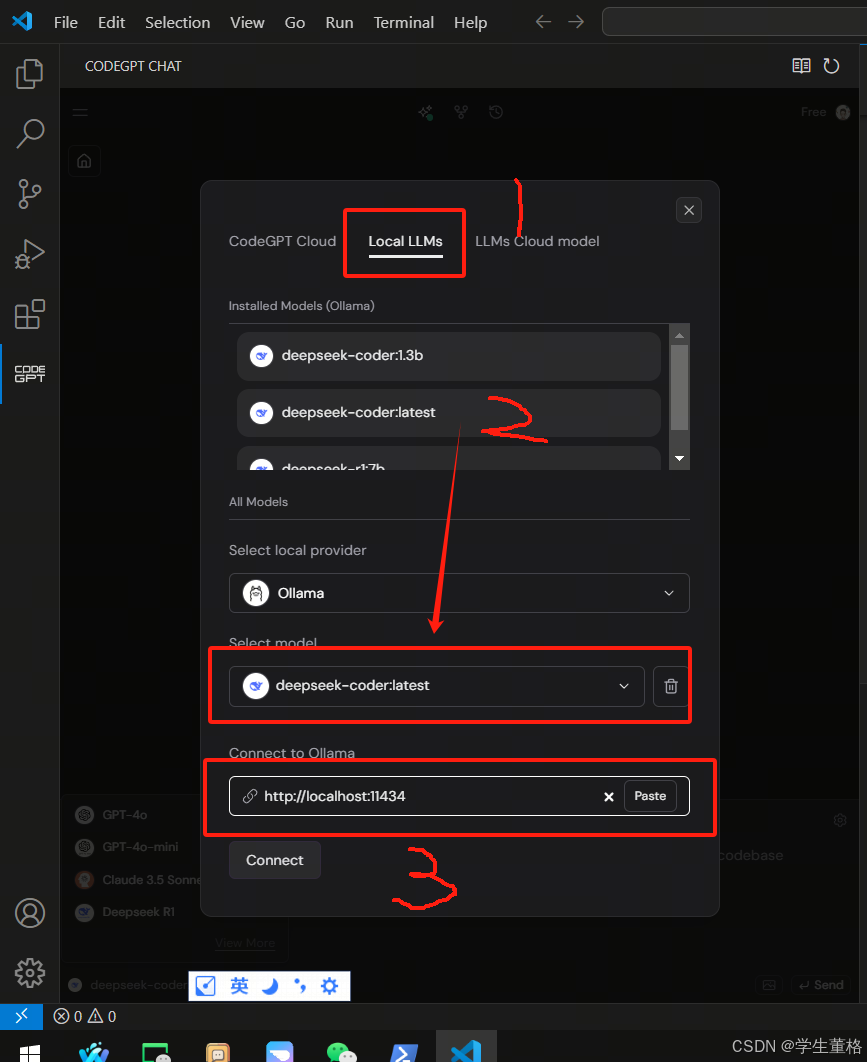The height and width of the screenshot is (1062, 867).
Task: Open IME settings gear icon
Action: [x=329, y=986]
